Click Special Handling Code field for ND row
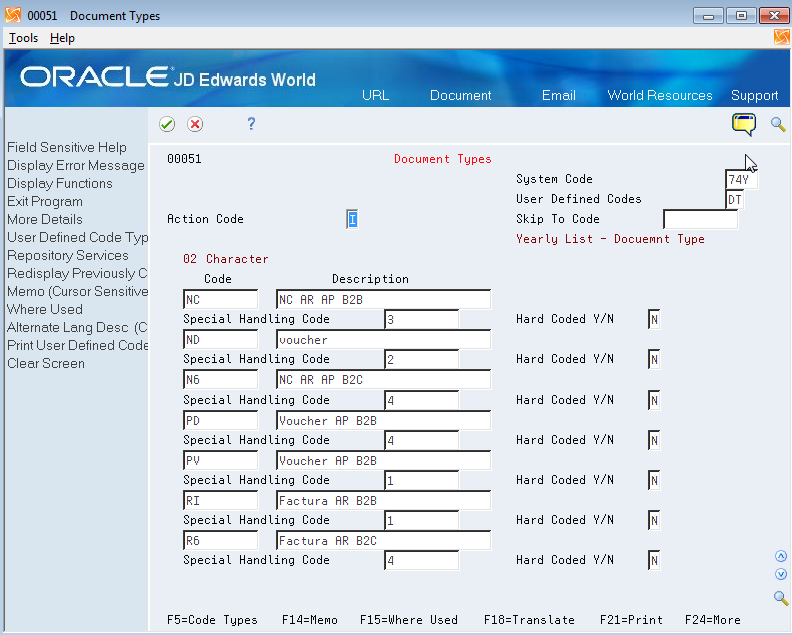Image resolution: width=792 pixels, height=635 pixels. [x=421, y=360]
